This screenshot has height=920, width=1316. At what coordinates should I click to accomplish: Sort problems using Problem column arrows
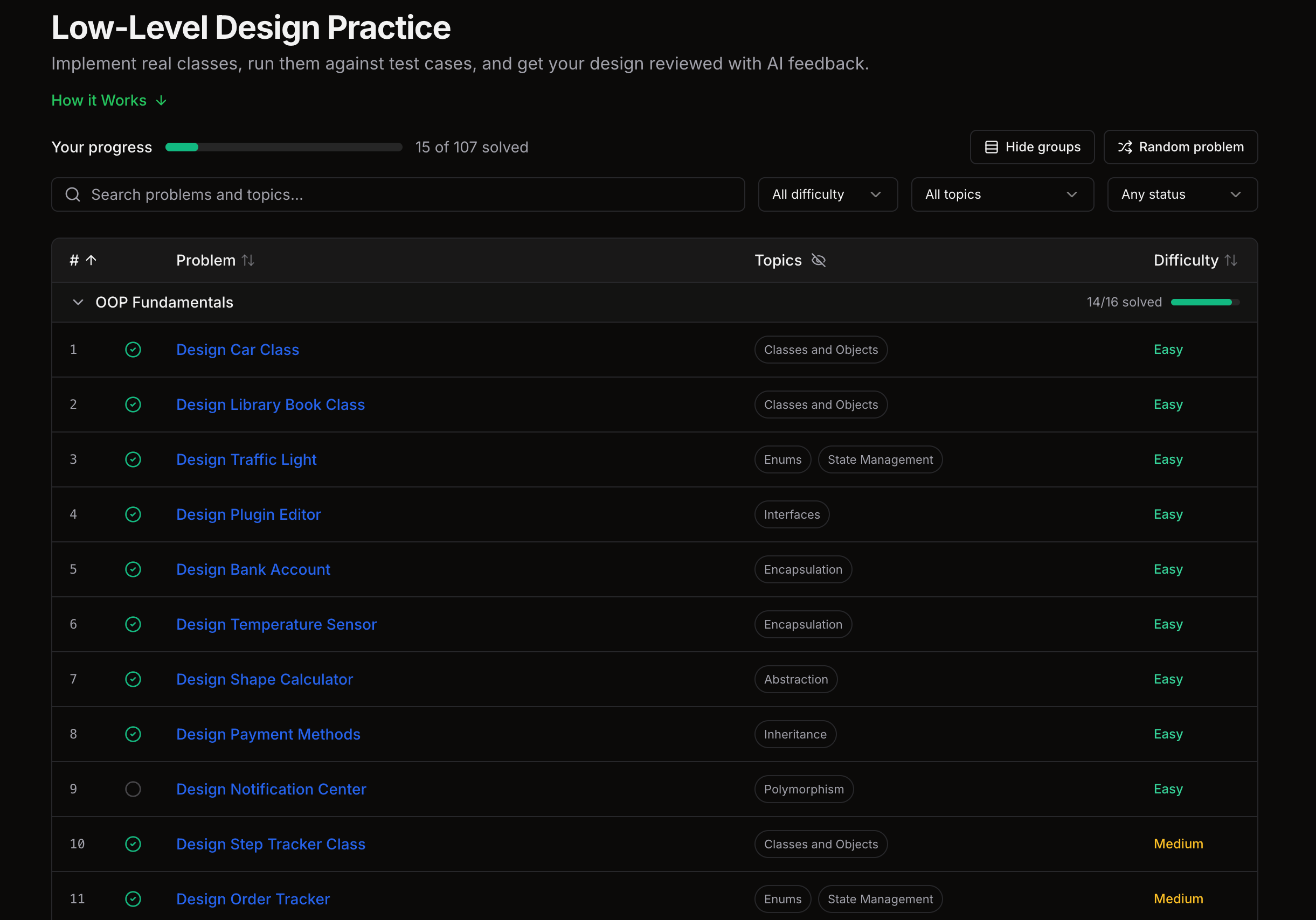click(x=247, y=260)
